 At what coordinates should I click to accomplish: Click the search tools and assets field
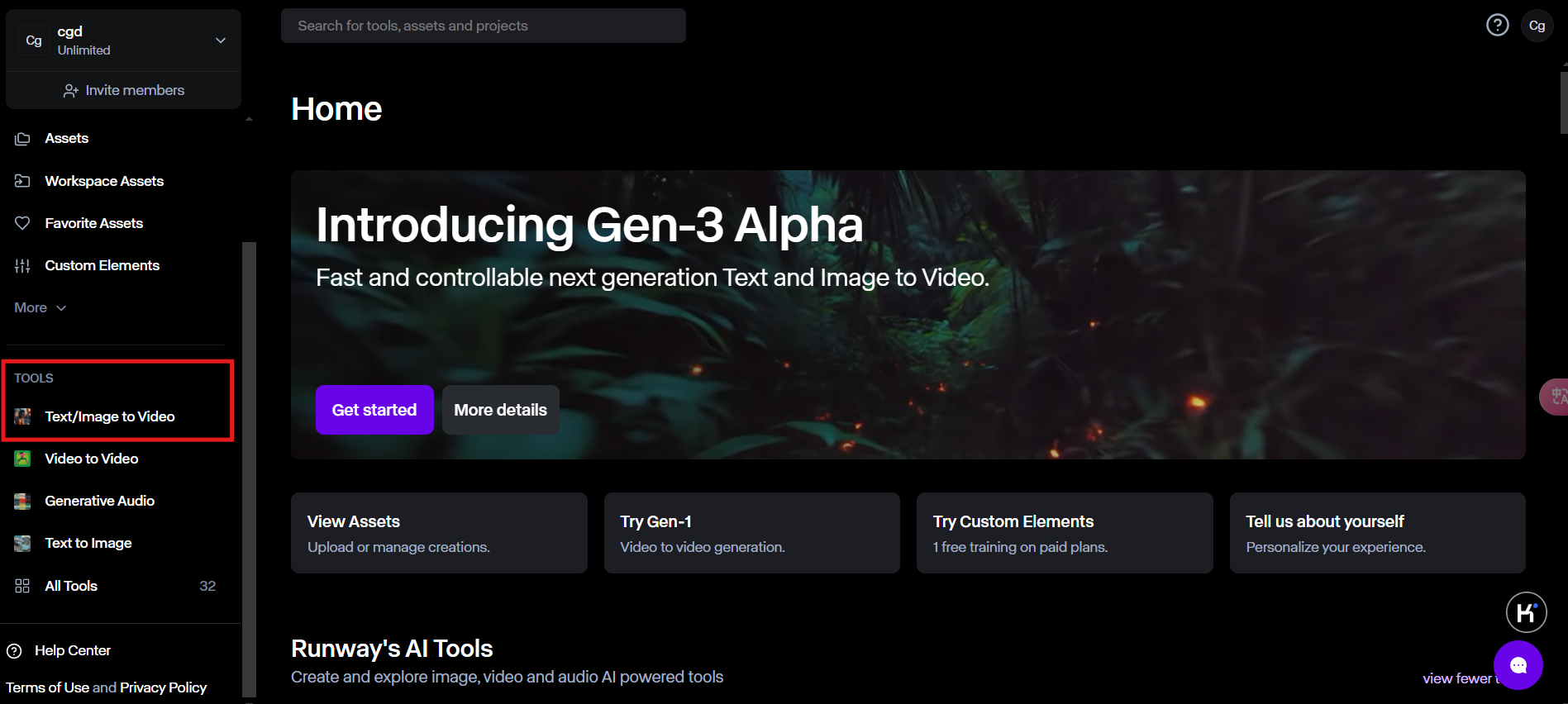point(483,26)
